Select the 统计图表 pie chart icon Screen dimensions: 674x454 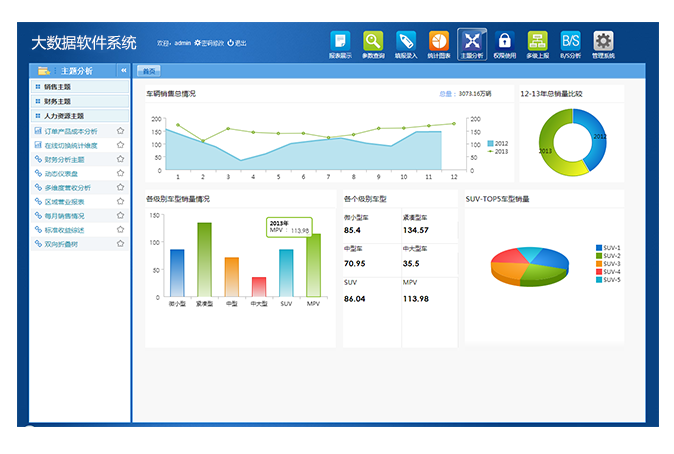click(x=438, y=42)
